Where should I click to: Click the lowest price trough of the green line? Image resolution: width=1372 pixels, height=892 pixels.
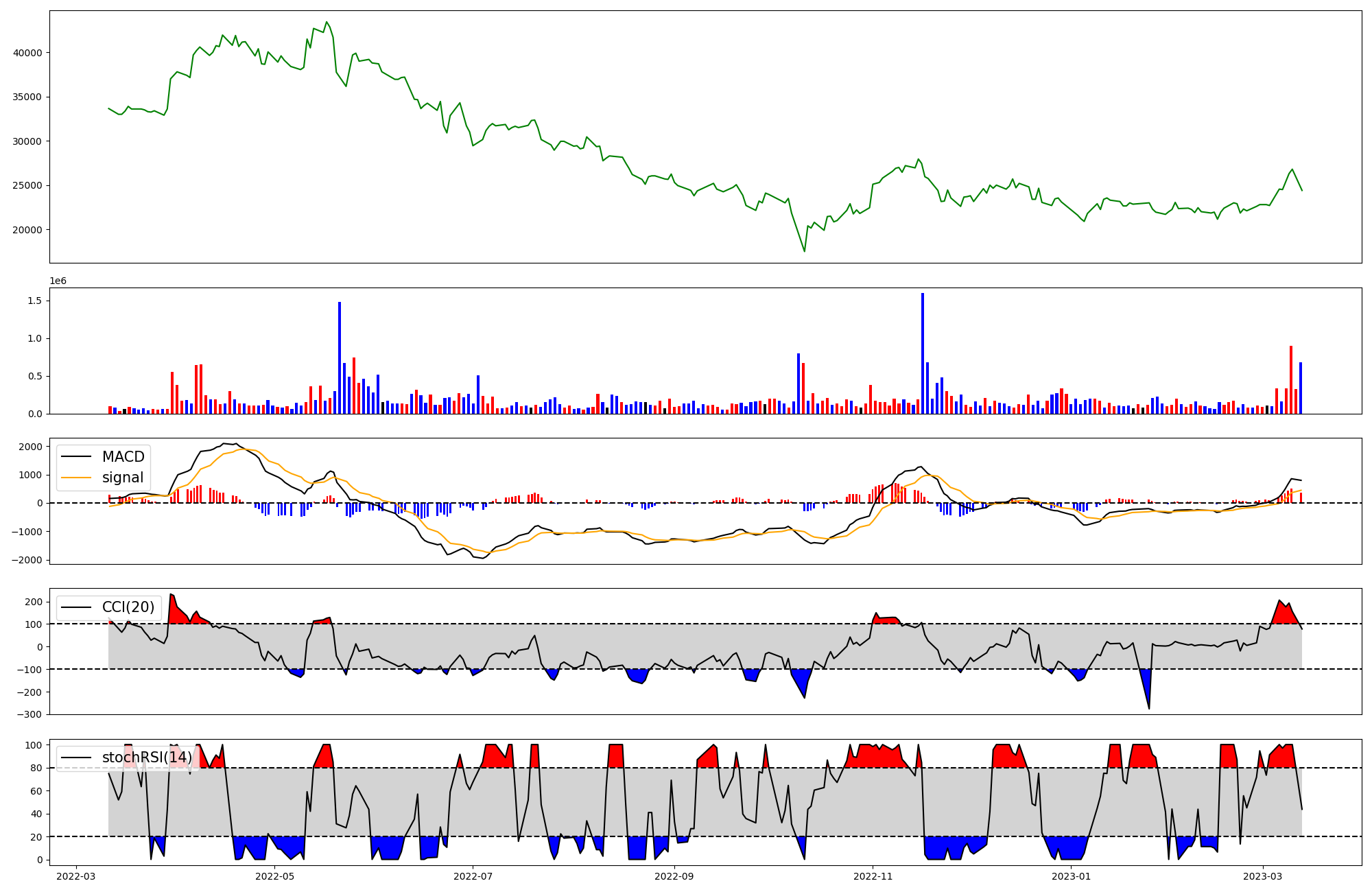805,251
